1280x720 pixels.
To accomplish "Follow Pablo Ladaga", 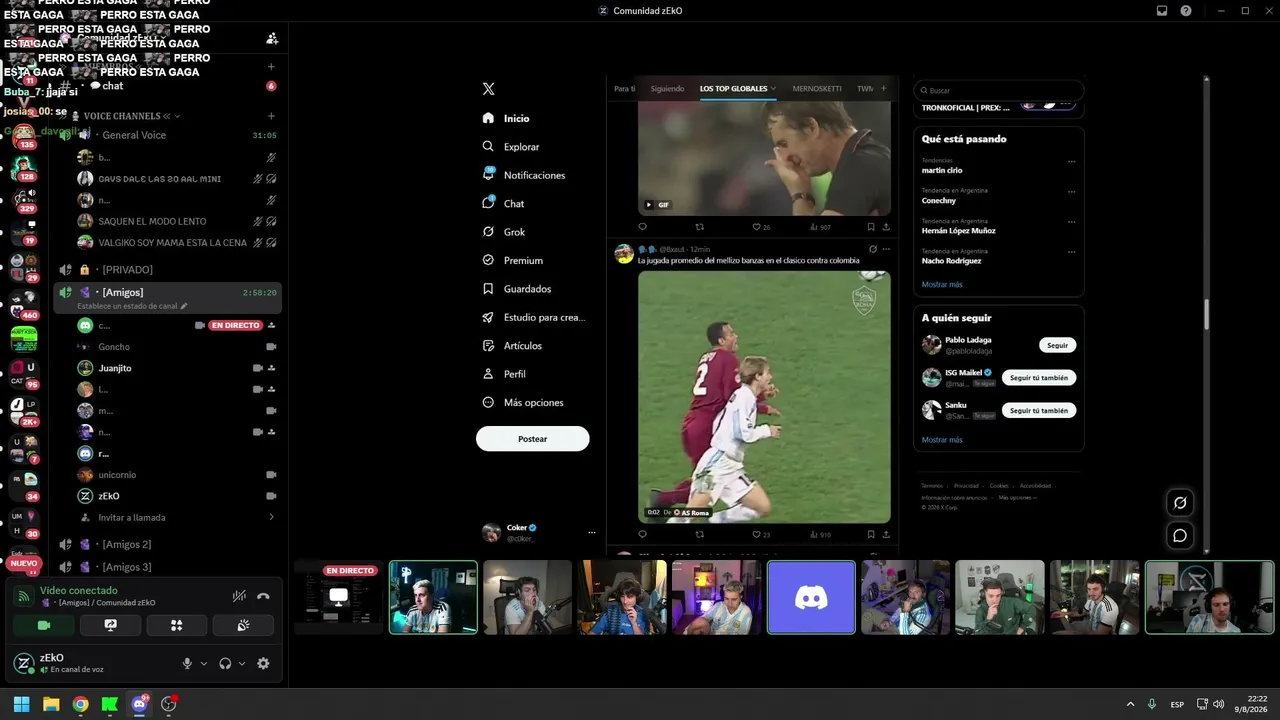I will 1058,345.
